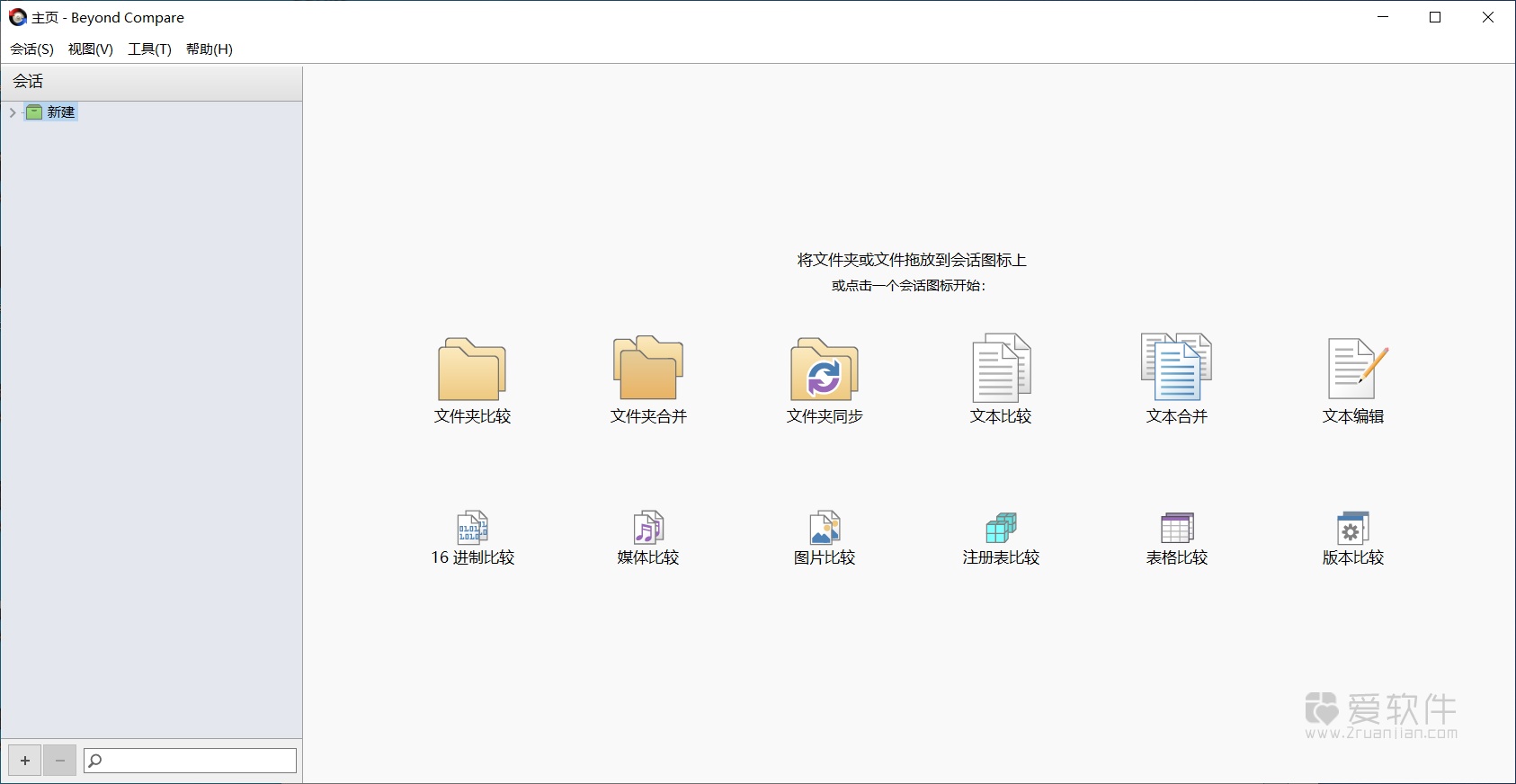Open the 帮助(H) menu

210,49
